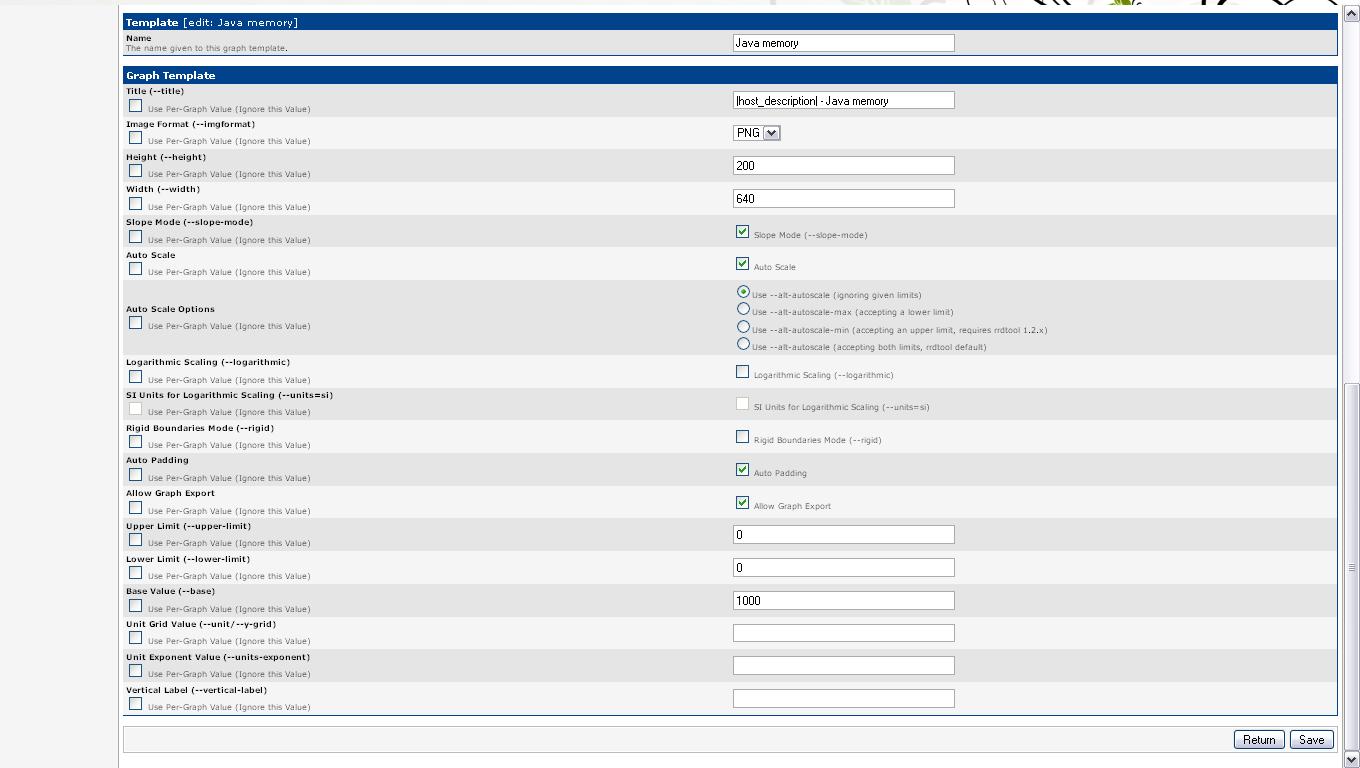The height and width of the screenshot is (768, 1360).
Task: Check Use Per-Graph Value under Unit Exponent Value
Action: click(x=135, y=671)
